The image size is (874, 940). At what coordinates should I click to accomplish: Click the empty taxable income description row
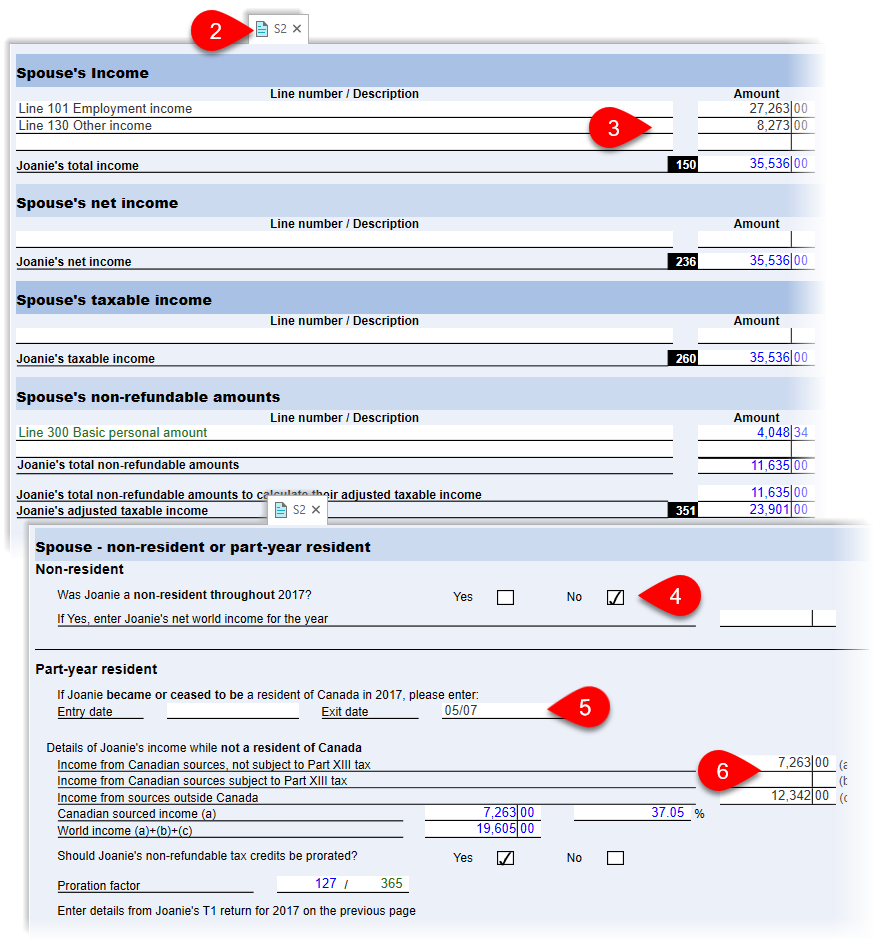coord(344,336)
